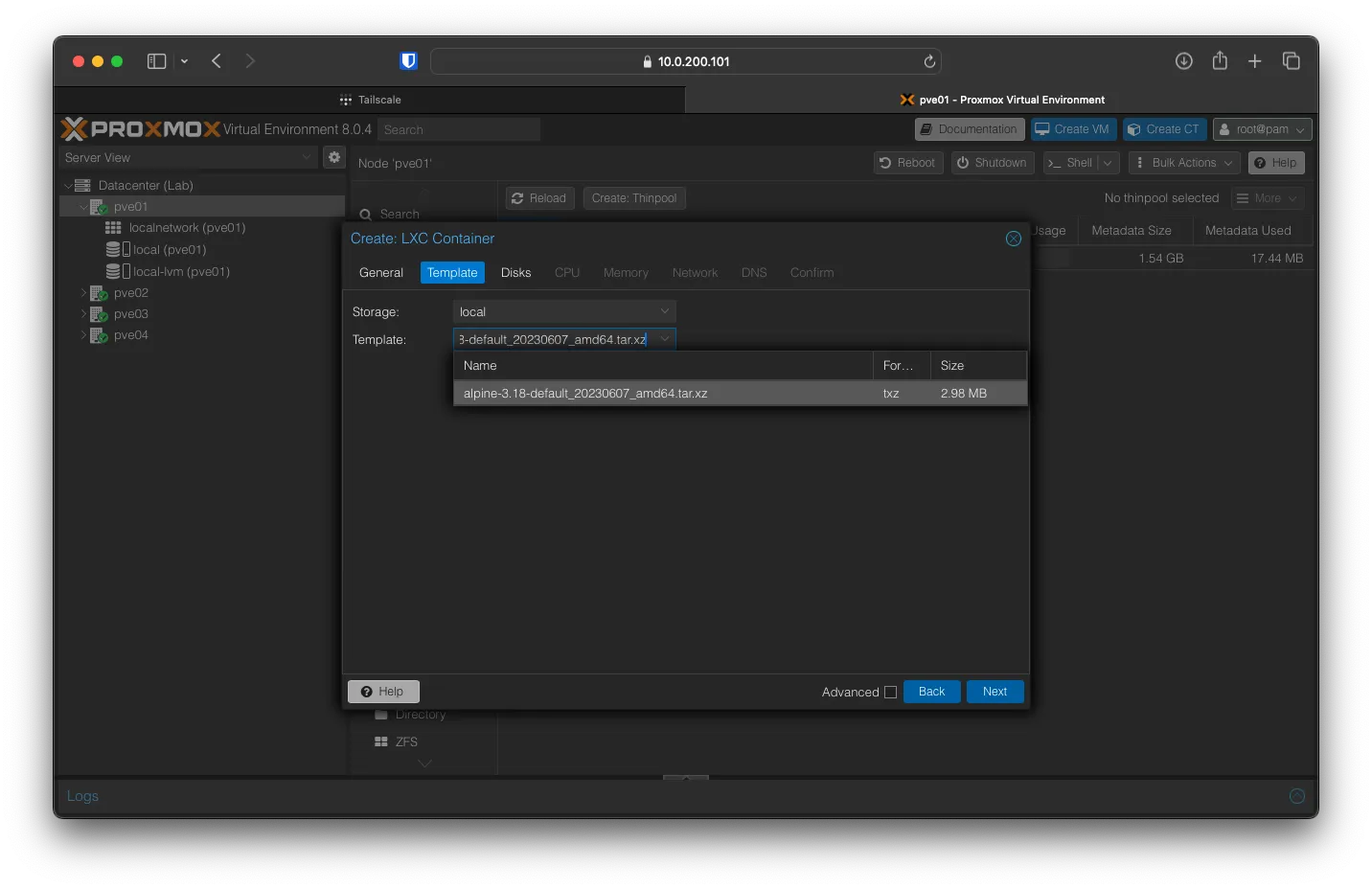Click the top-right Help button
The width and height of the screenshot is (1372, 889).
click(x=1276, y=163)
